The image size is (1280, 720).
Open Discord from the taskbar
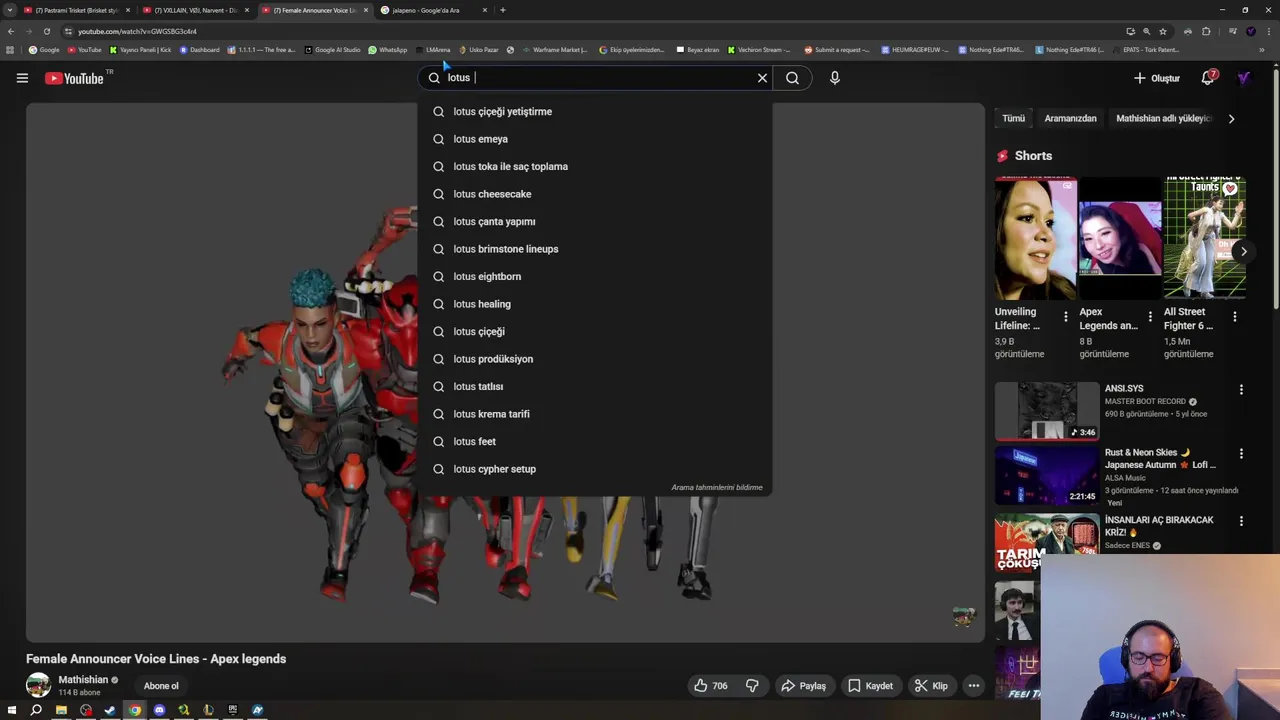pos(159,710)
